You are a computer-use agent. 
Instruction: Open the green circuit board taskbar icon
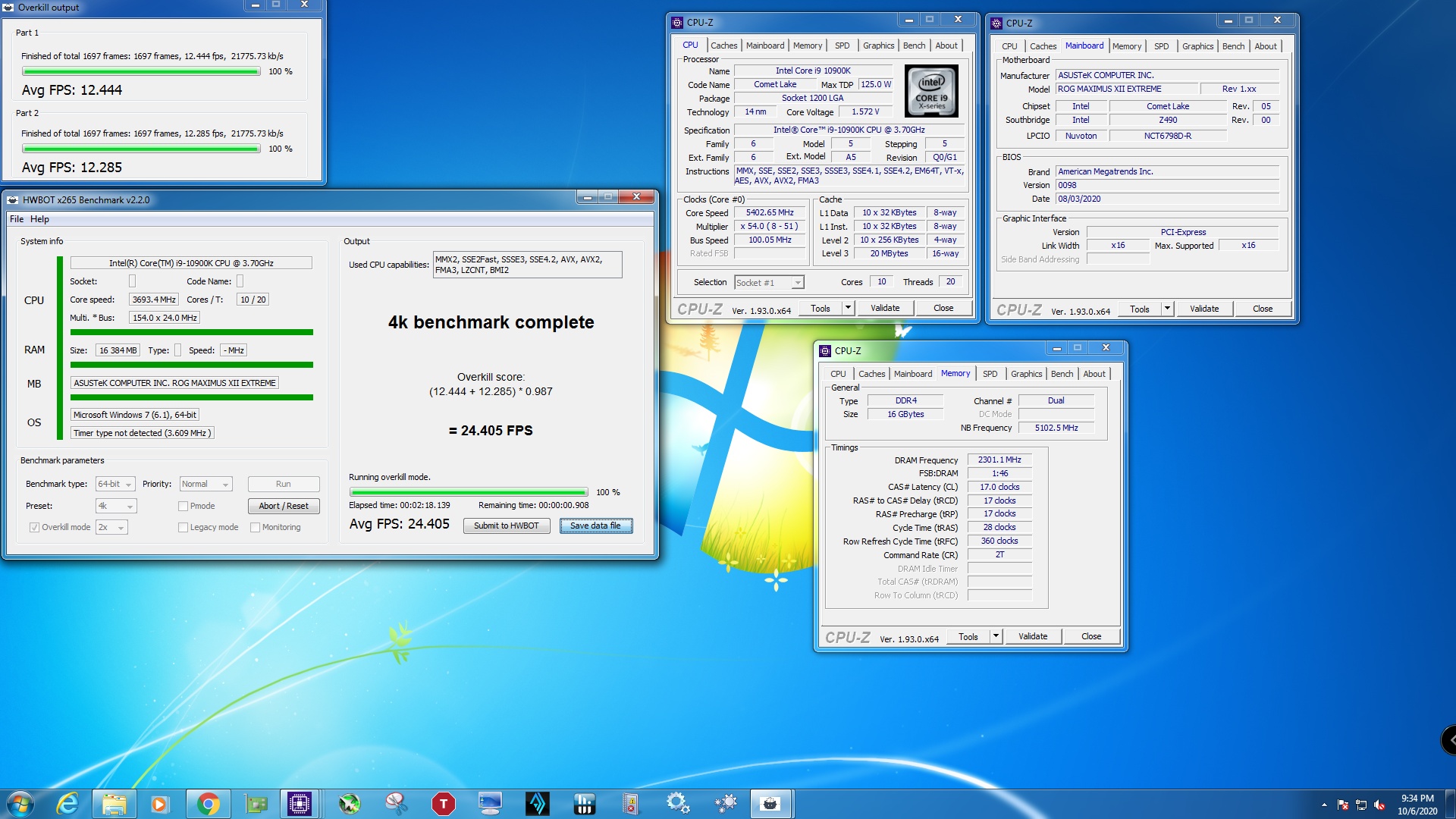[x=255, y=803]
